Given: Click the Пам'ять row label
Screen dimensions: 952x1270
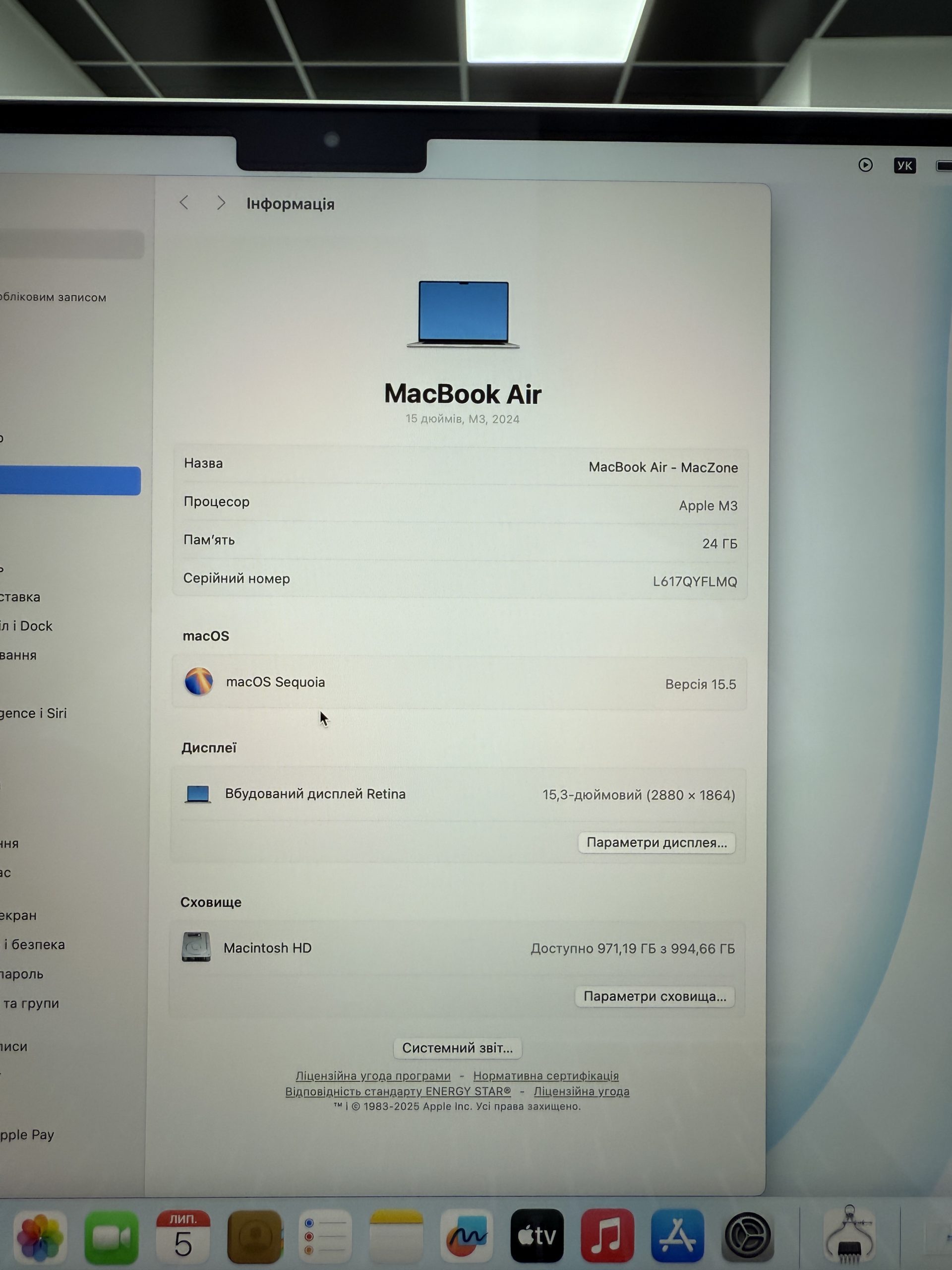Looking at the screenshot, I should [x=209, y=540].
